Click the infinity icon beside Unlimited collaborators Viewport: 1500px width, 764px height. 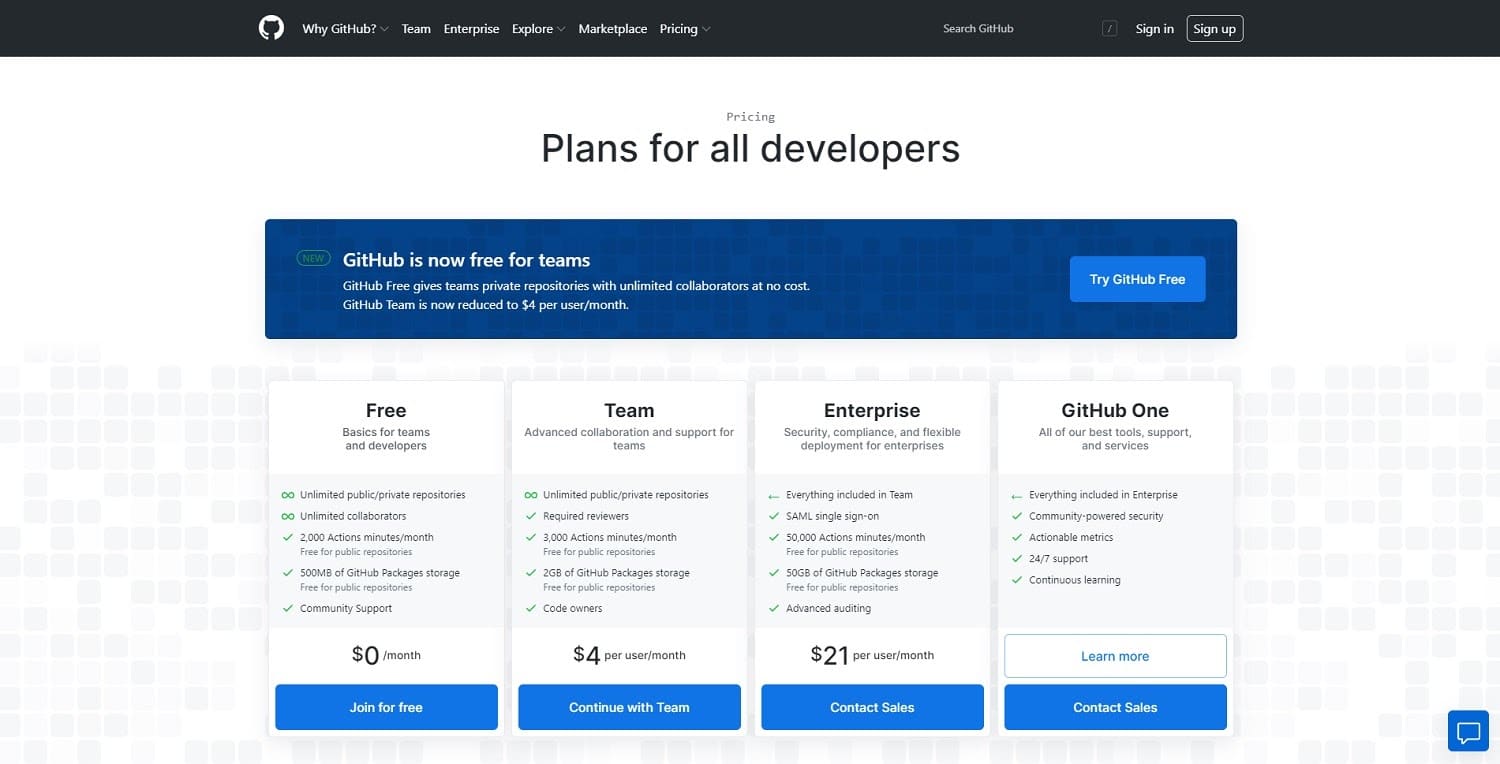[x=288, y=516]
